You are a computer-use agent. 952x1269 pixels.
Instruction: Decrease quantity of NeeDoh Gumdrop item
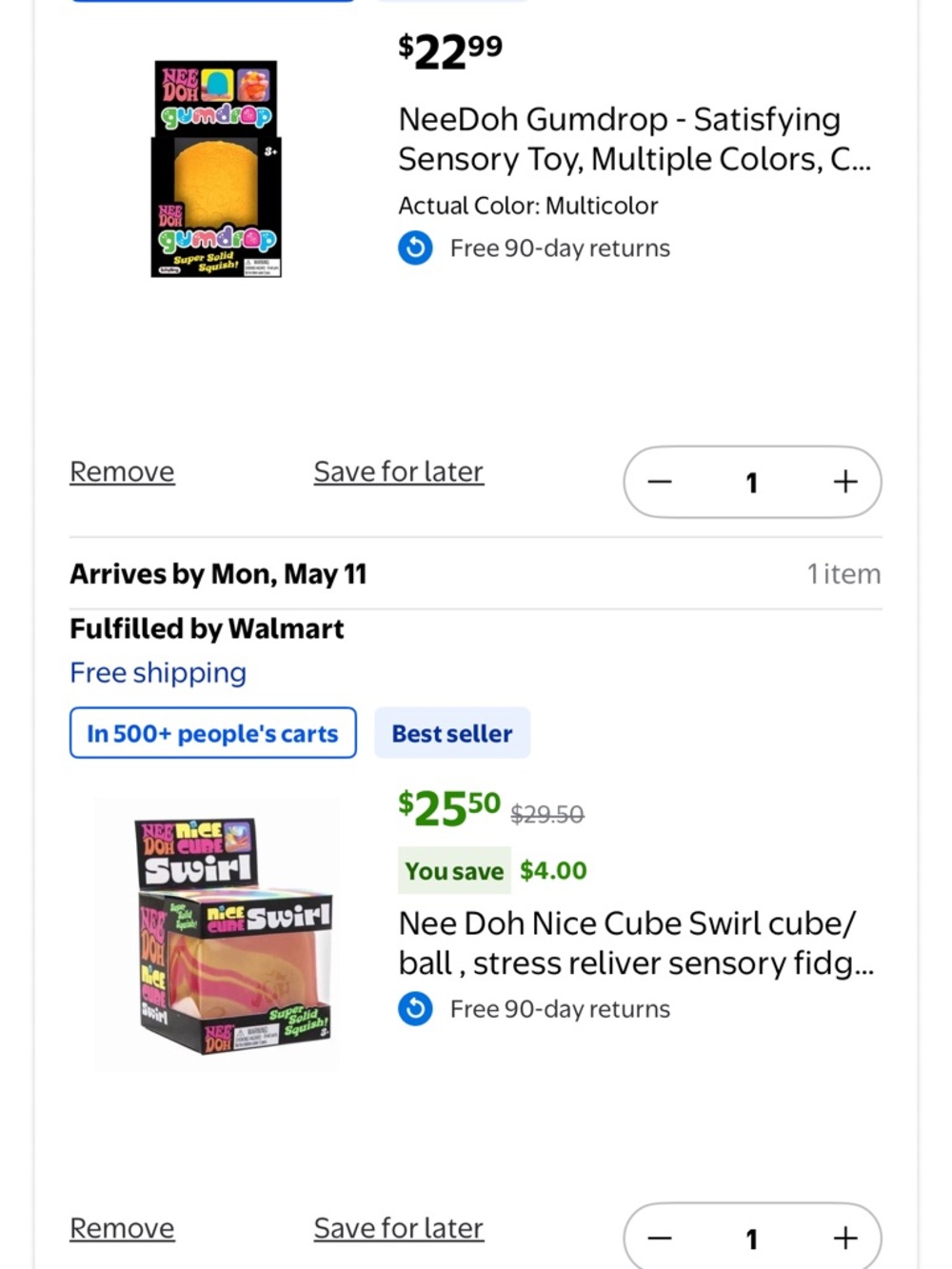[x=660, y=482]
